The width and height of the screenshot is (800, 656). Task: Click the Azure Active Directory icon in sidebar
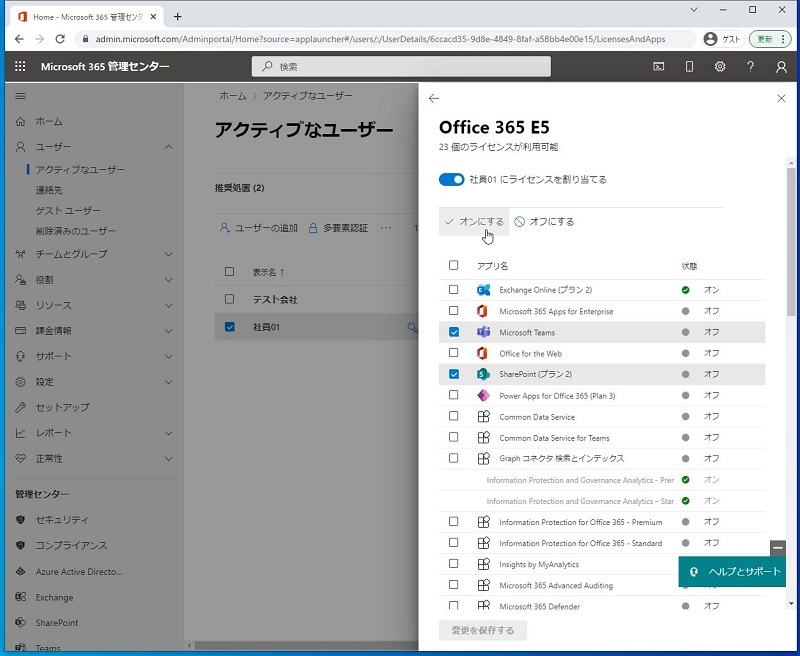[20, 571]
